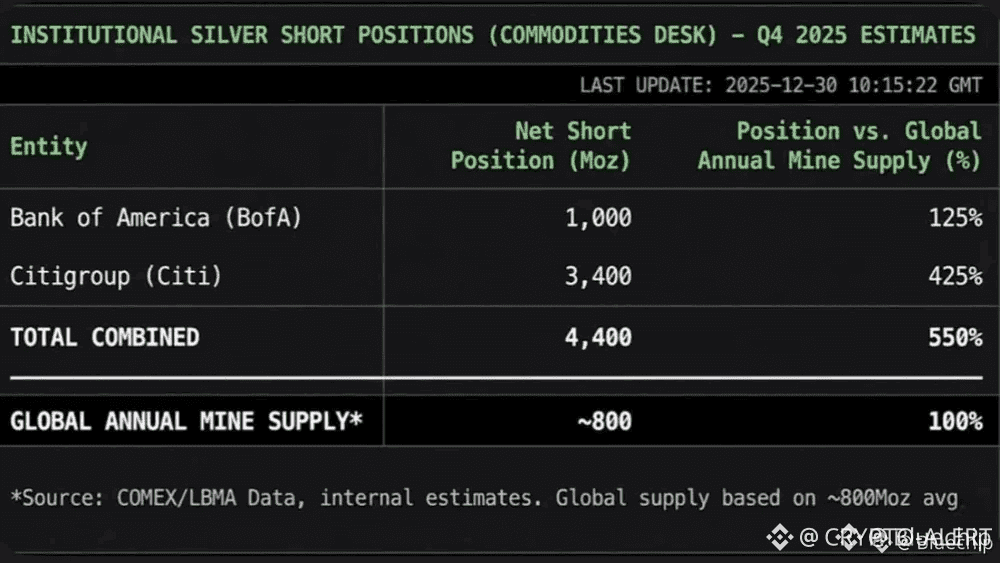
Task: Click the GLOBAL ANNUAL MINE SUPPLY* row label
Action: (x=187, y=421)
